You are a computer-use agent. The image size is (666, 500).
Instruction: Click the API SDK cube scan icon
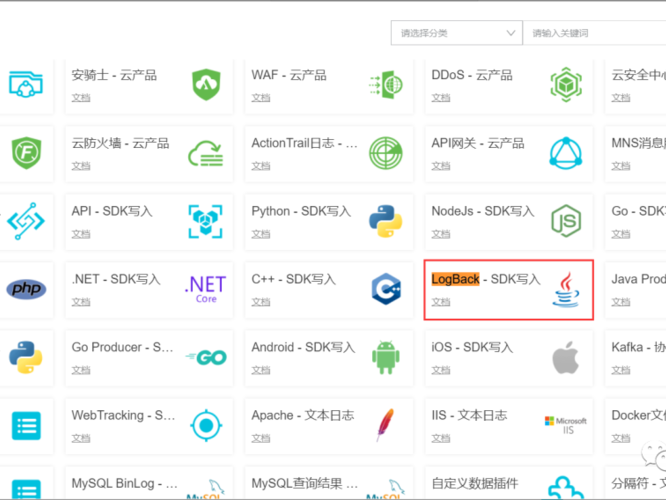206,221
